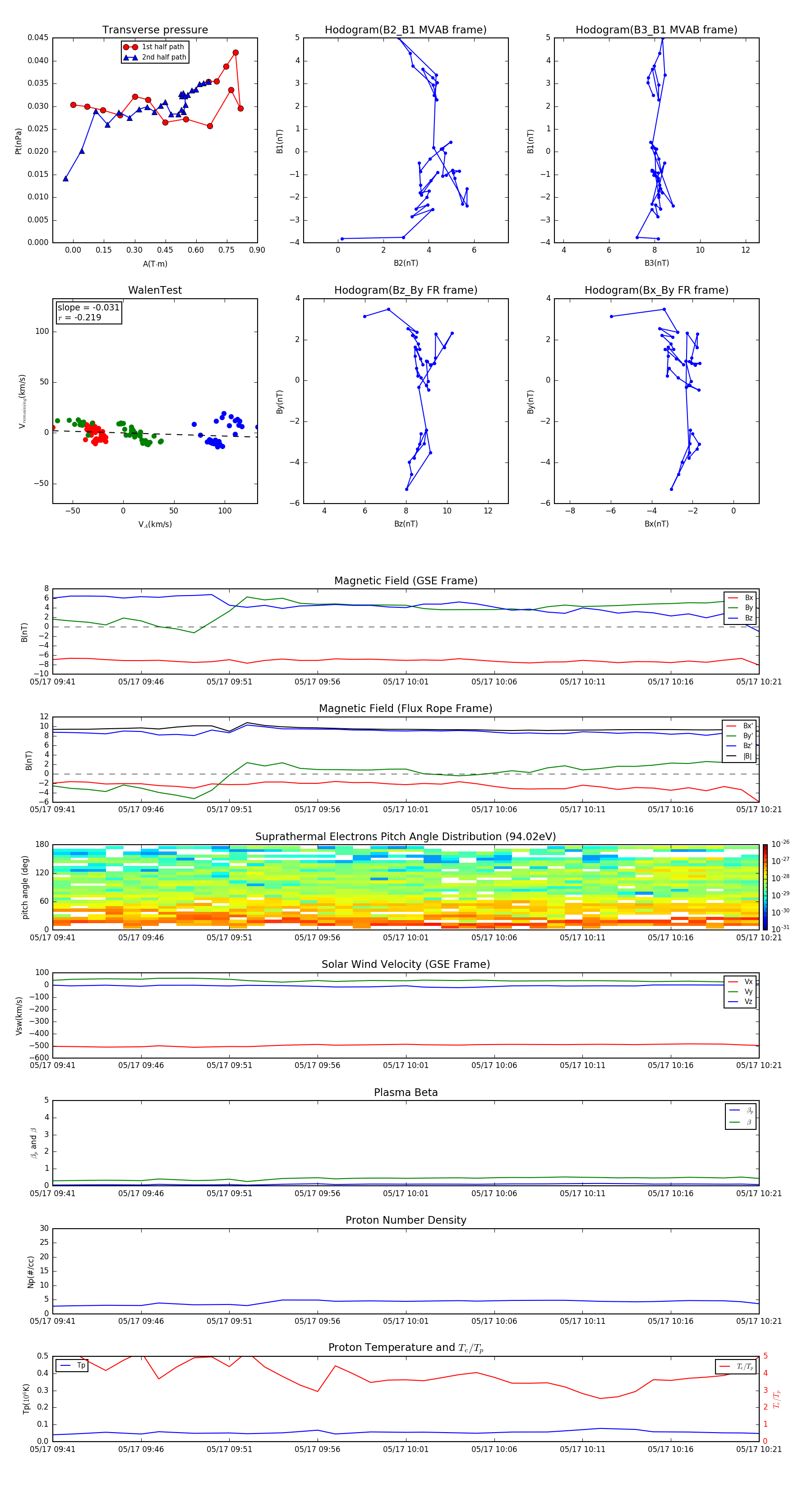Image resolution: width=812 pixels, height=1489 pixels.
Task: Click the "Hodogram(B3_B1 MVAB frame)" title
Action: (656, 30)
